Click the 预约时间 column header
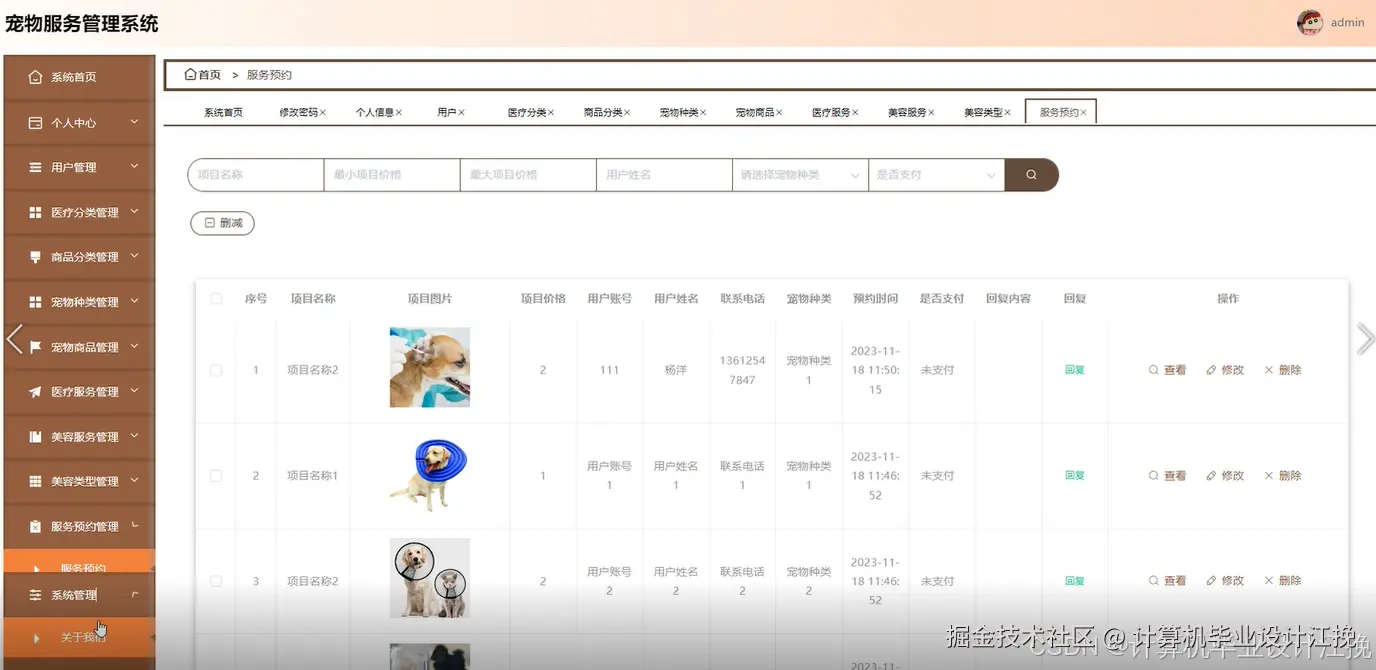Screen dimensions: 1376x670 [875, 299]
